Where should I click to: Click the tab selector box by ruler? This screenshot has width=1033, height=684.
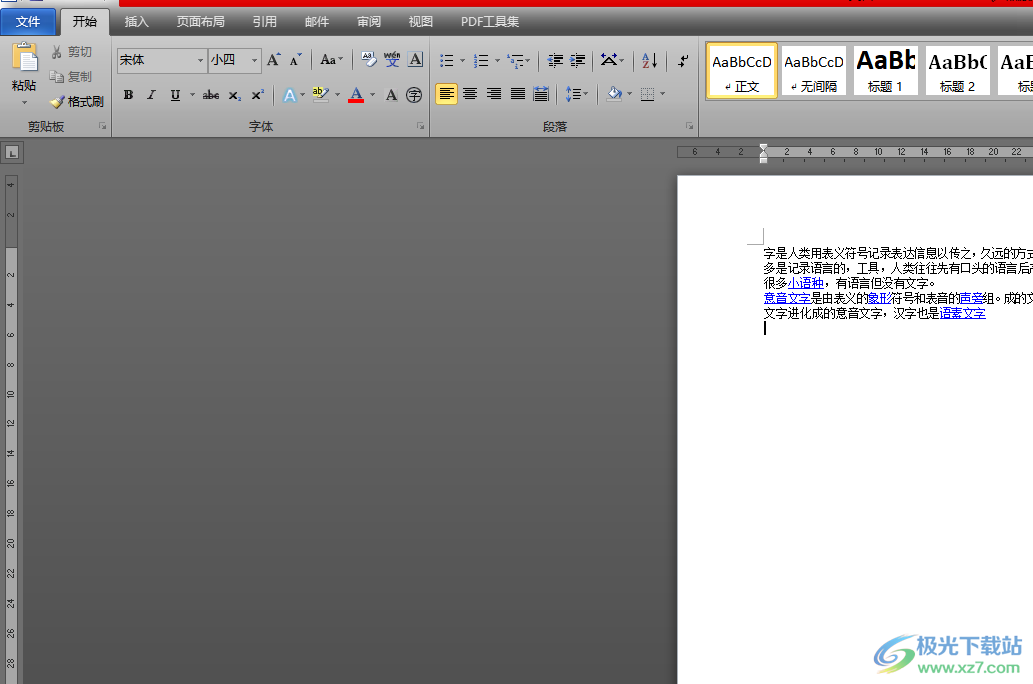12,153
